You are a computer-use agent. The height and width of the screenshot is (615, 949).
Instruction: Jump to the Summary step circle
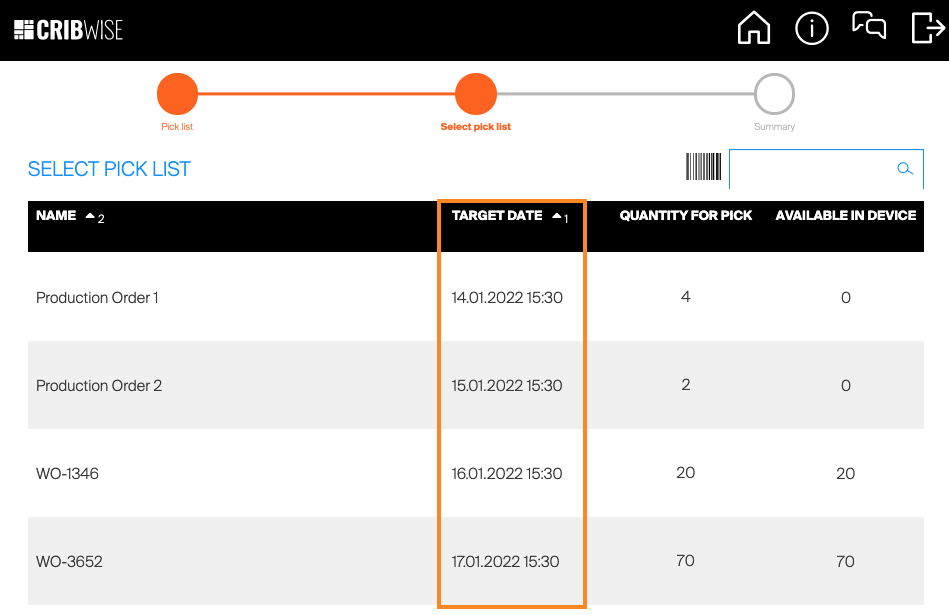coord(774,95)
